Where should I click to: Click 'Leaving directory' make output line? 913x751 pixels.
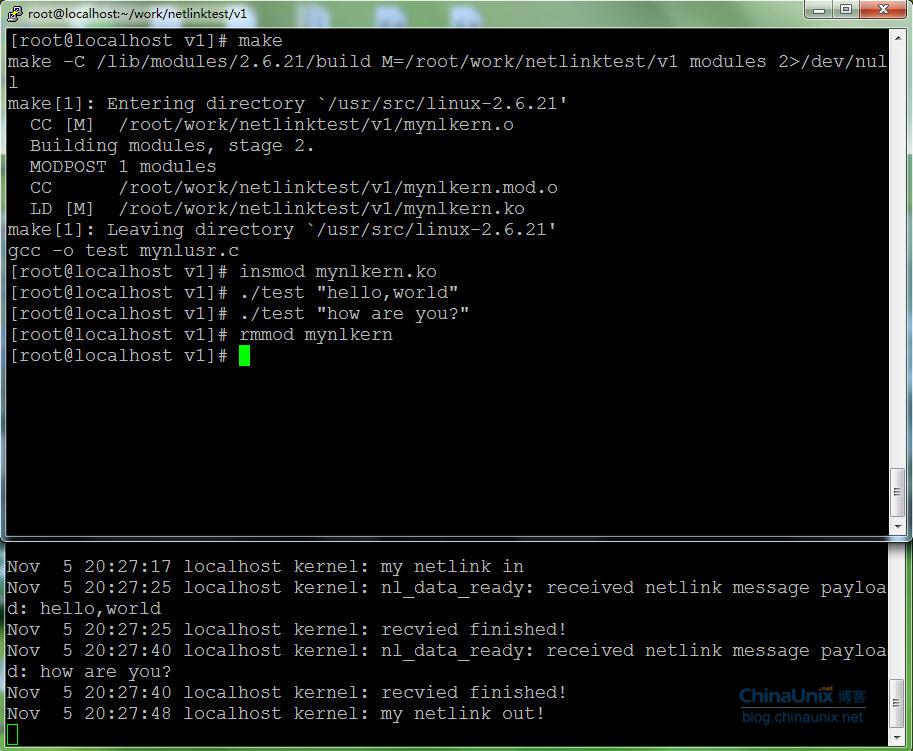pyautogui.click(x=282, y=229)
